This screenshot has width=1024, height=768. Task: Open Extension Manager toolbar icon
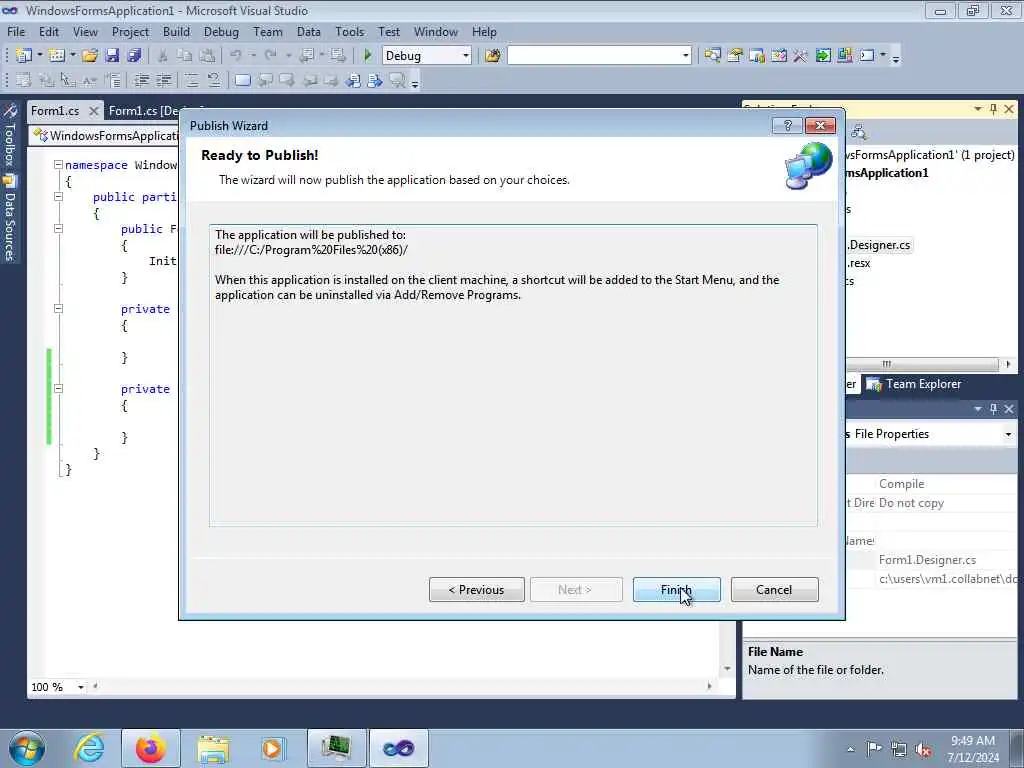coord(845,56)
